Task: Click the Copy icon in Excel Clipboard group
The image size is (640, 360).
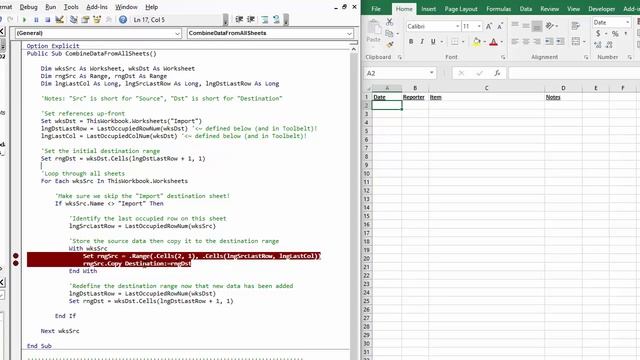Action: pos(389,33)
